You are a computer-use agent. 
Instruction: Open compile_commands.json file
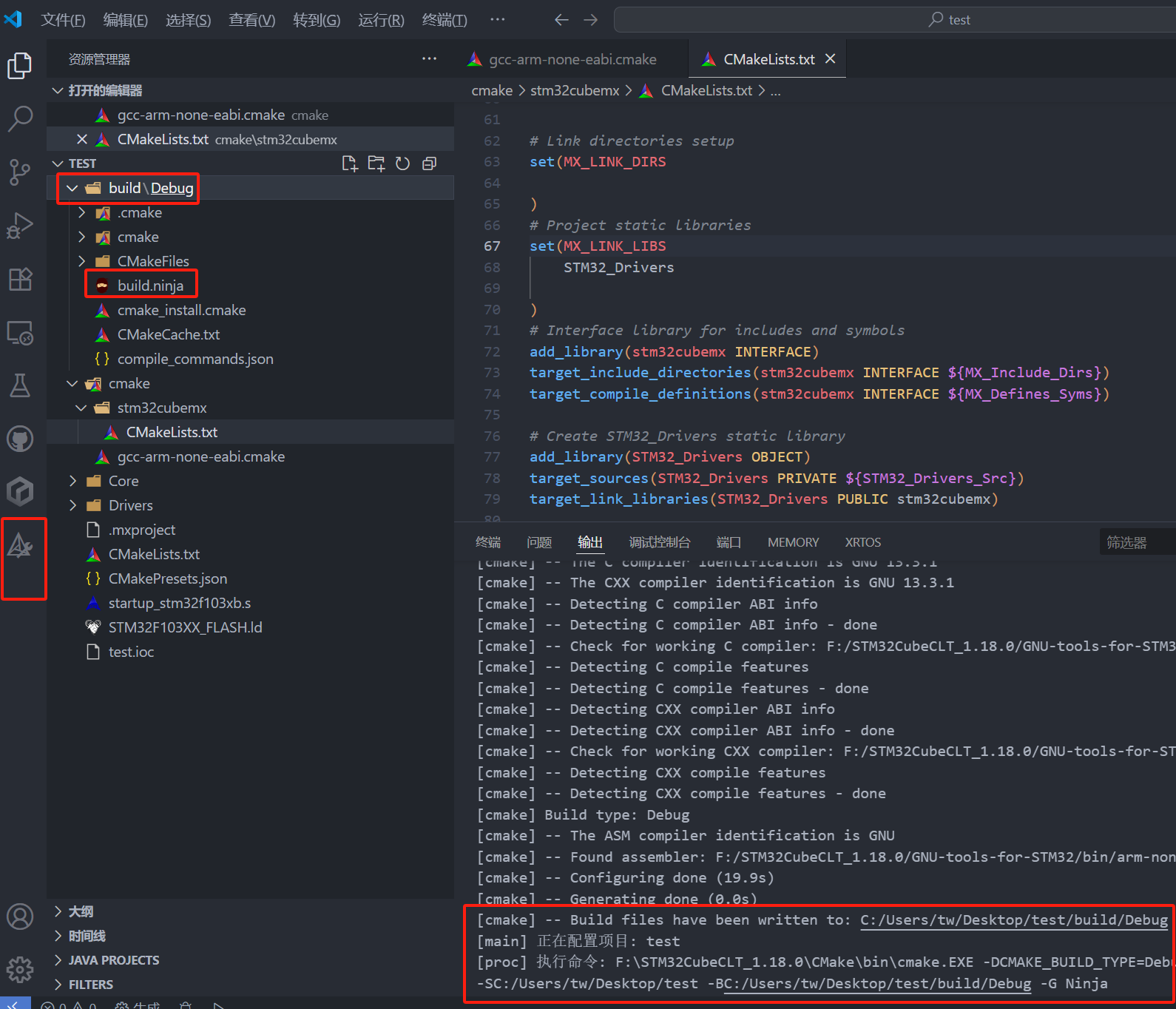[x=195, y=359]
